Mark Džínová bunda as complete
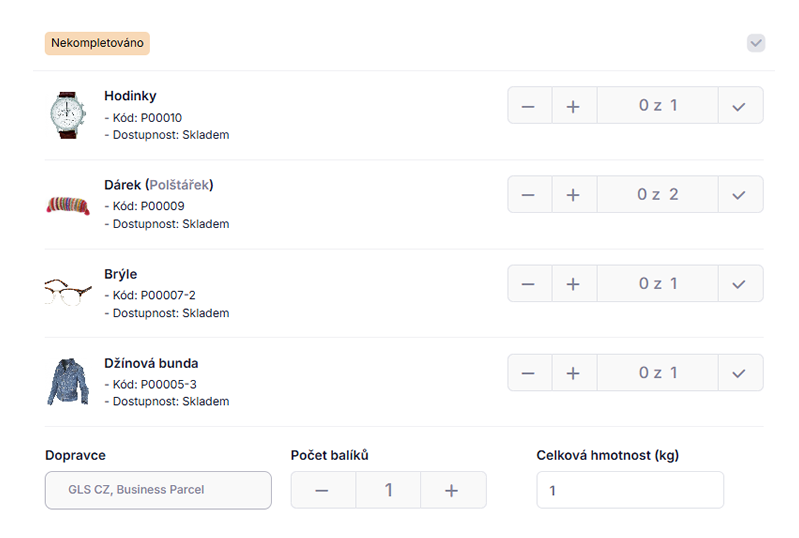 [x=740, y=373]
